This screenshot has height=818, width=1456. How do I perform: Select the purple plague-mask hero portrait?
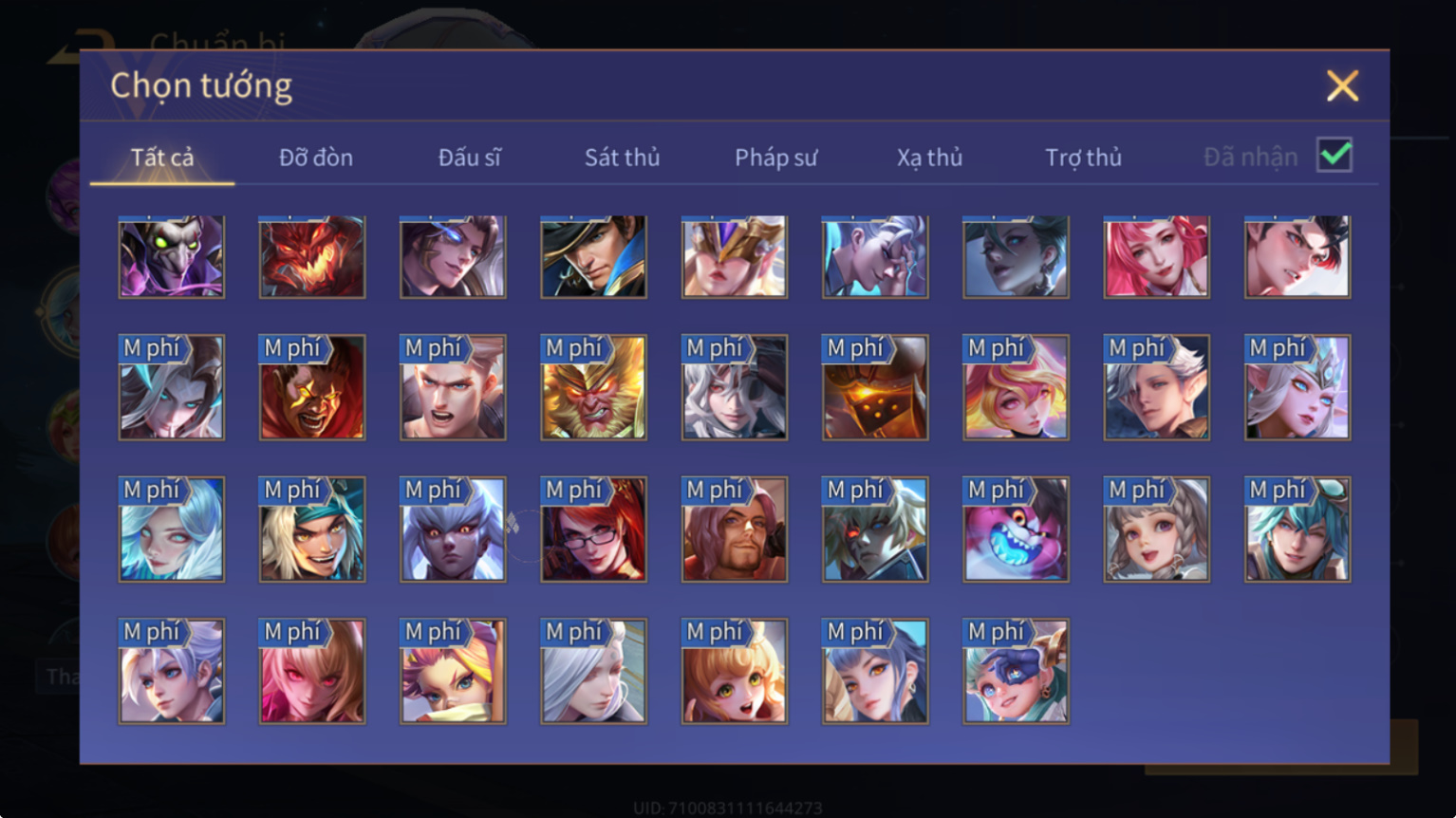click(x=172, y=257)
